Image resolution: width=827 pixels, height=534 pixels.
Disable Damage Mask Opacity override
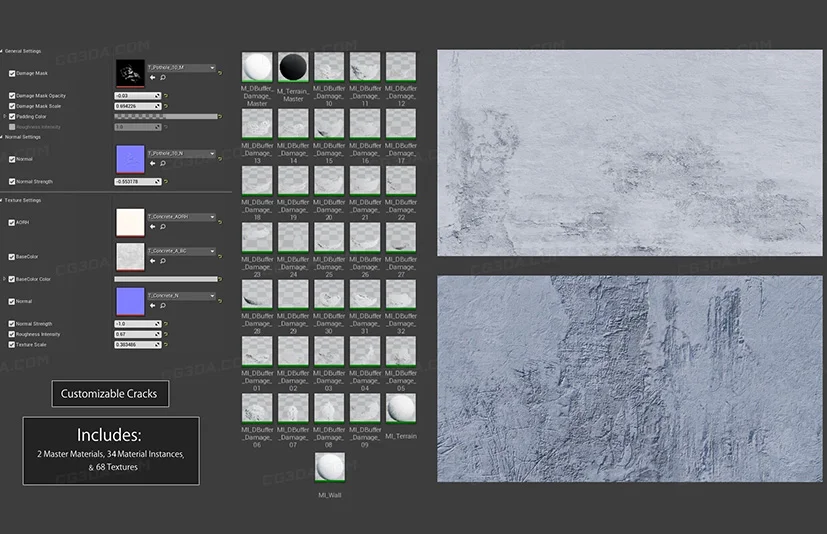12,96
